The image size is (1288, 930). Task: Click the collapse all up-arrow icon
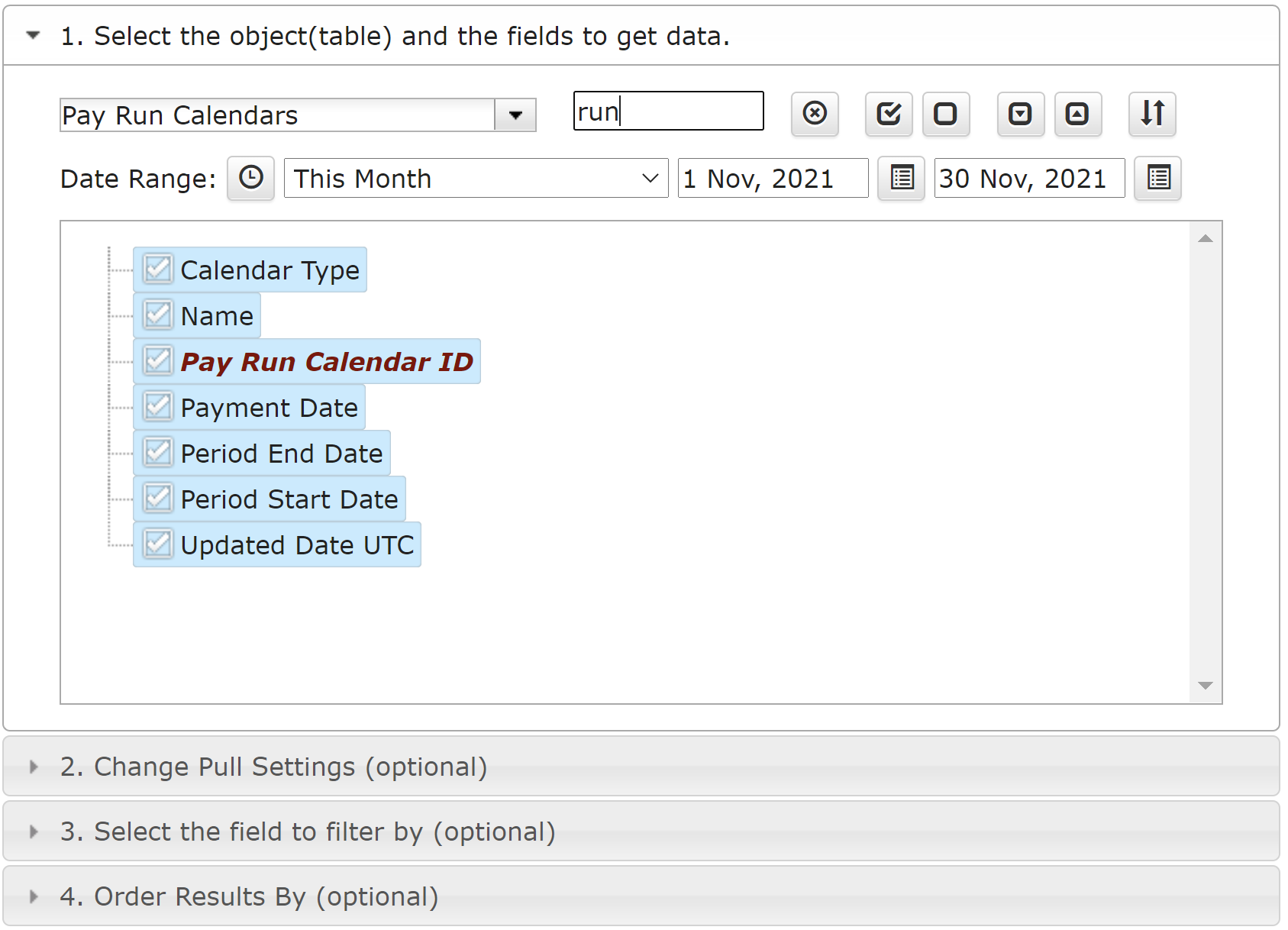click(1078, 114)
